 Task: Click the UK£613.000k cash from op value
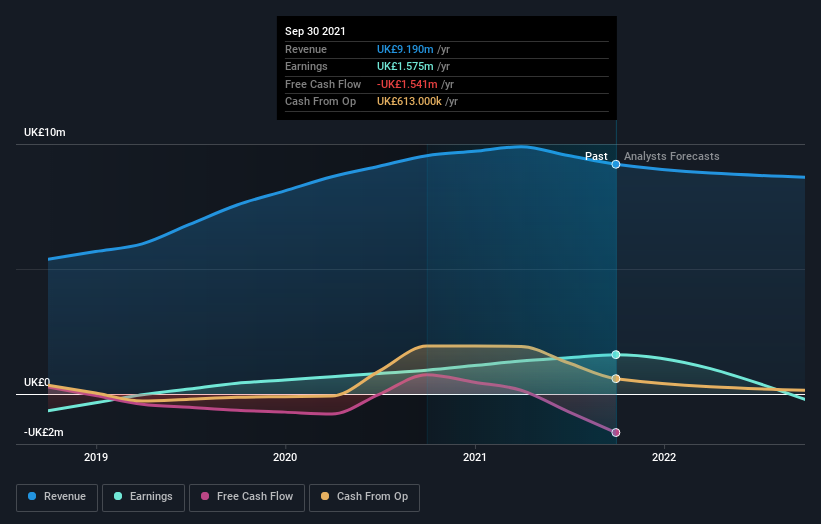(x=409, y=102)
